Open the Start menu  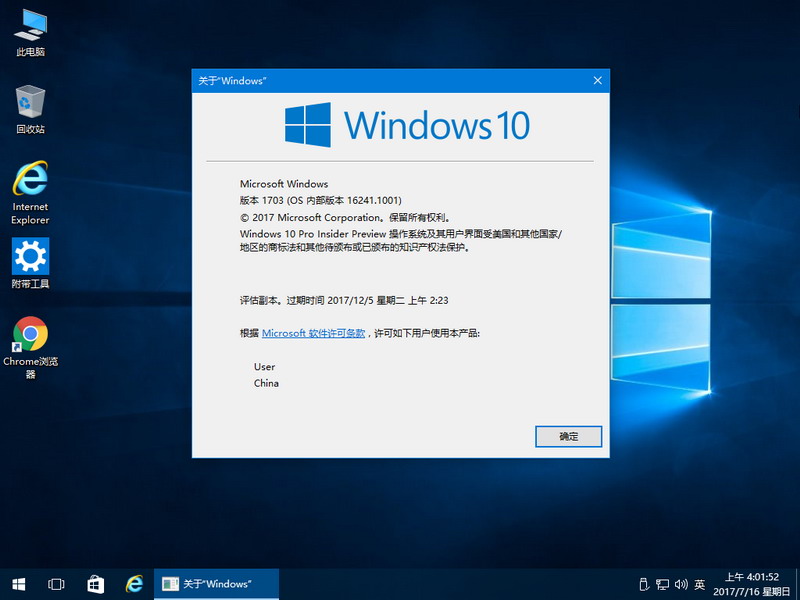pyautogui.click(x=19, y=584)
